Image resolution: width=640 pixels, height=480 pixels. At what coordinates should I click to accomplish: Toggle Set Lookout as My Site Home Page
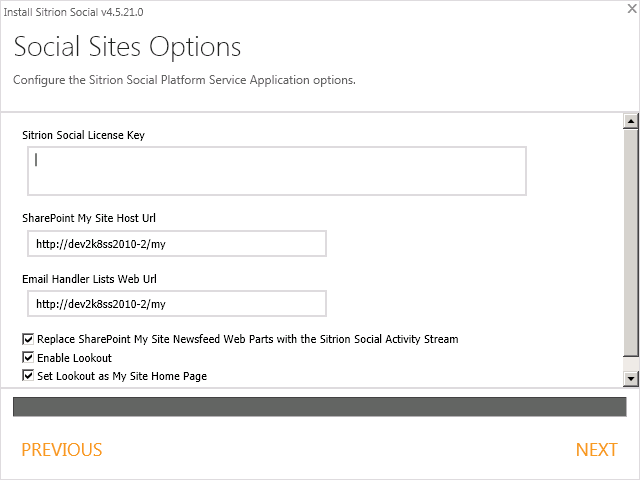click(28, 376)
